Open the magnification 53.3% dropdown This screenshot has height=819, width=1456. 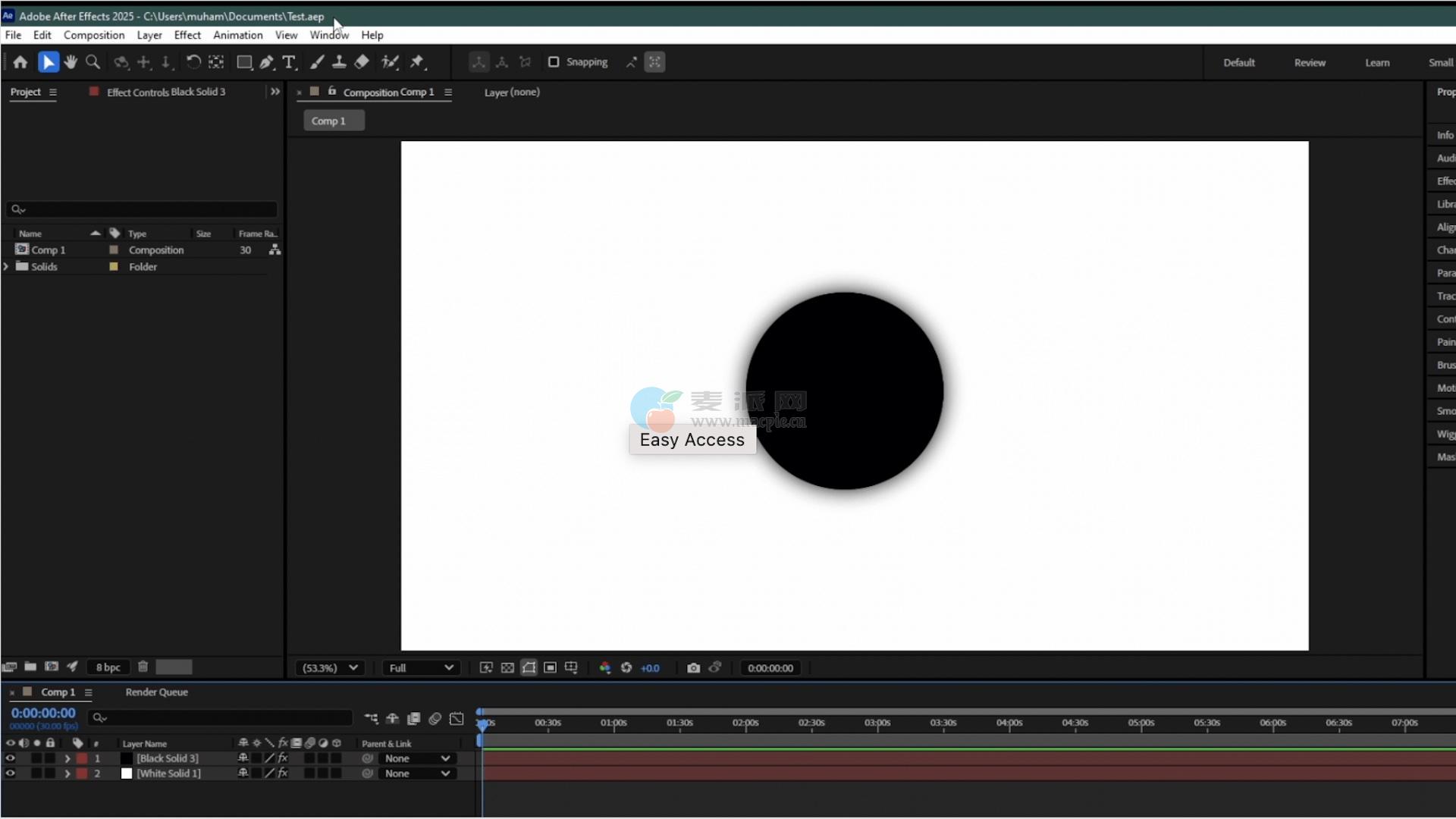click(x=330, y=668)
